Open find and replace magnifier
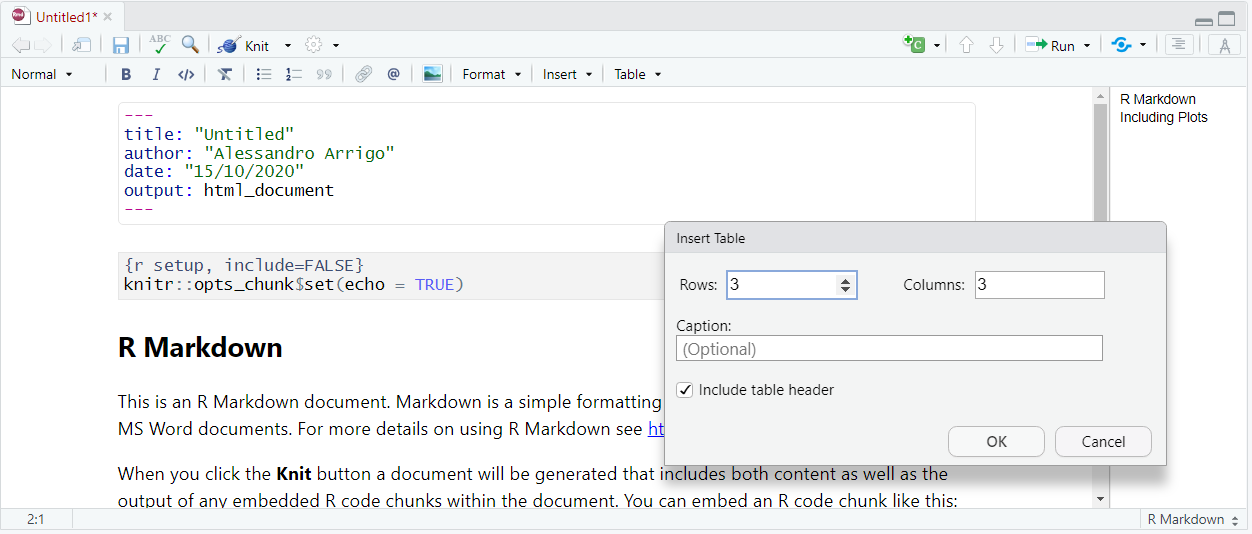This screenshot has width=1252, height=534. (190, 45)
